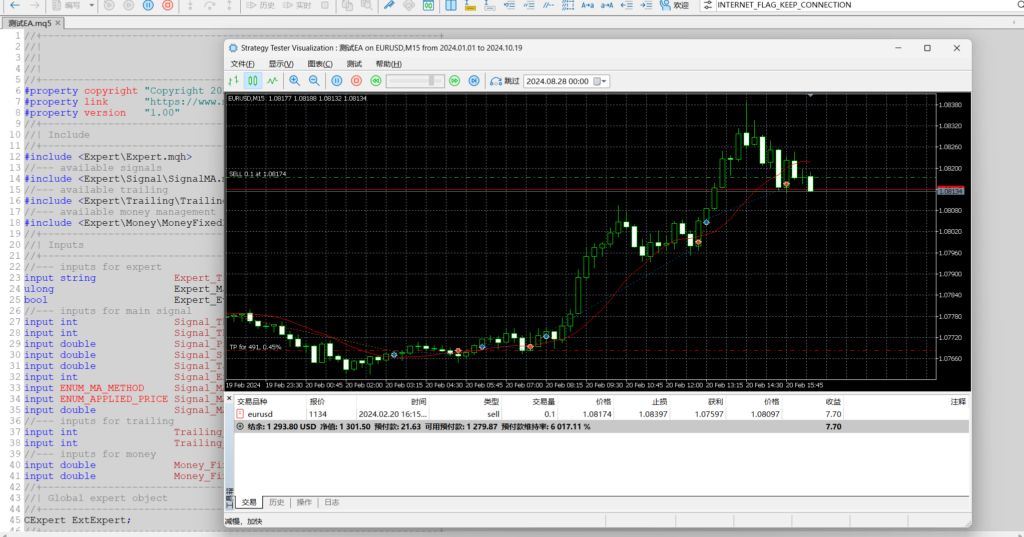Click the blue columns layout icon
1024x537 pixels.
tap(451, 5)
